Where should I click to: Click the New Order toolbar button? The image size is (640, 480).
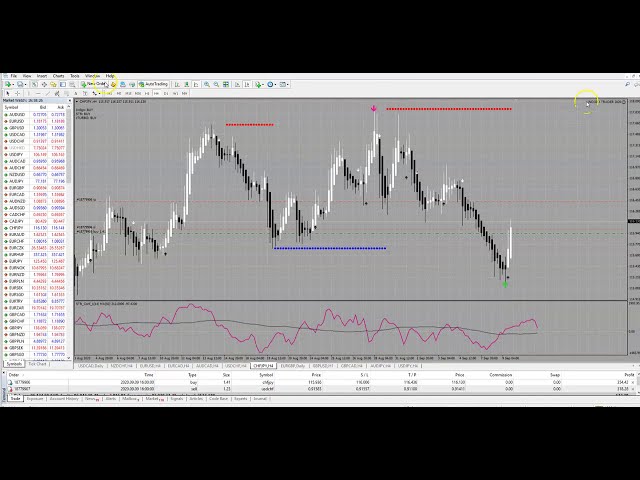pyautogui.click(x=95, y=84)
